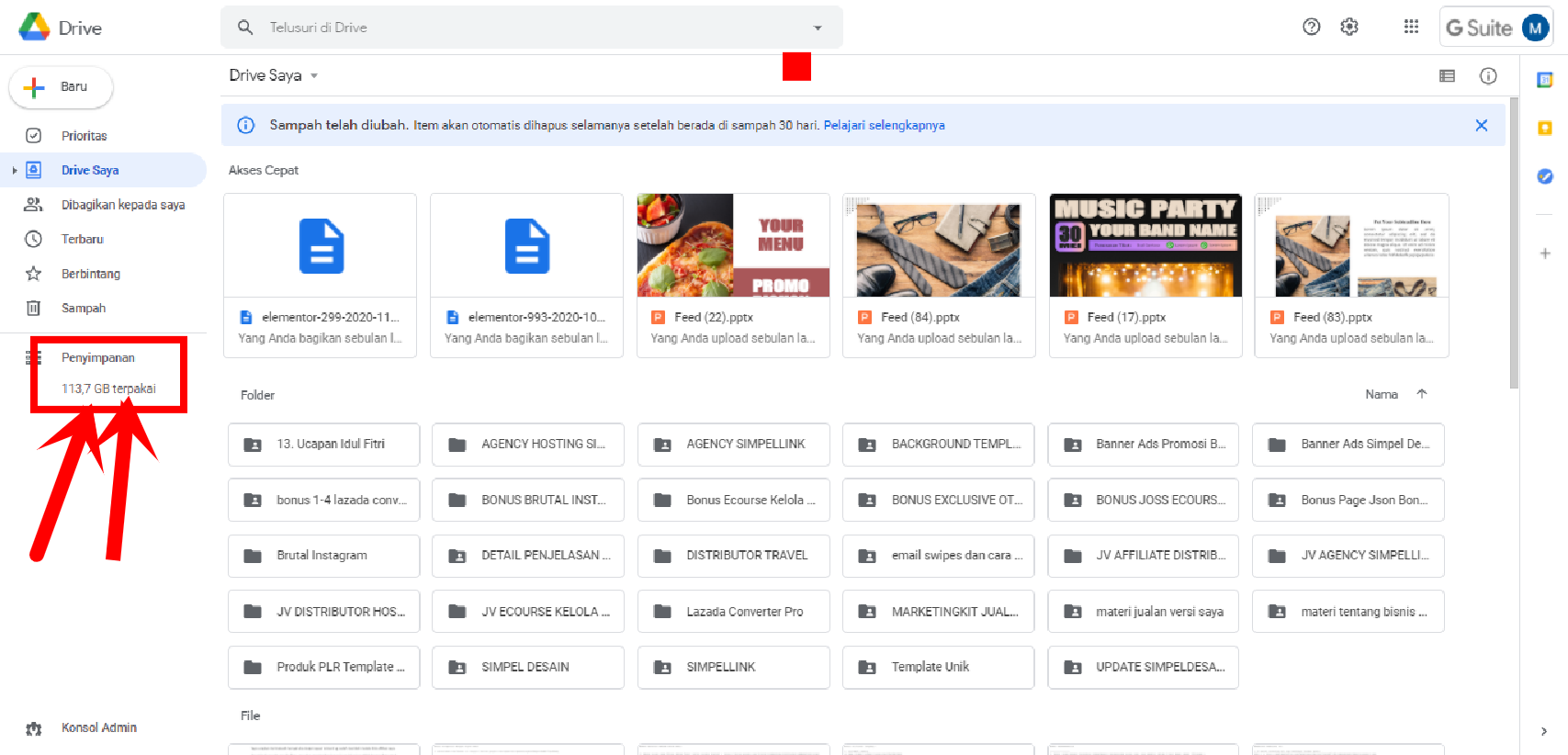Image resolution: width=1568 pixels, height=755 pixels.
Task: Follow Pelajari selengkapnya link
Action: click(884, 125)
